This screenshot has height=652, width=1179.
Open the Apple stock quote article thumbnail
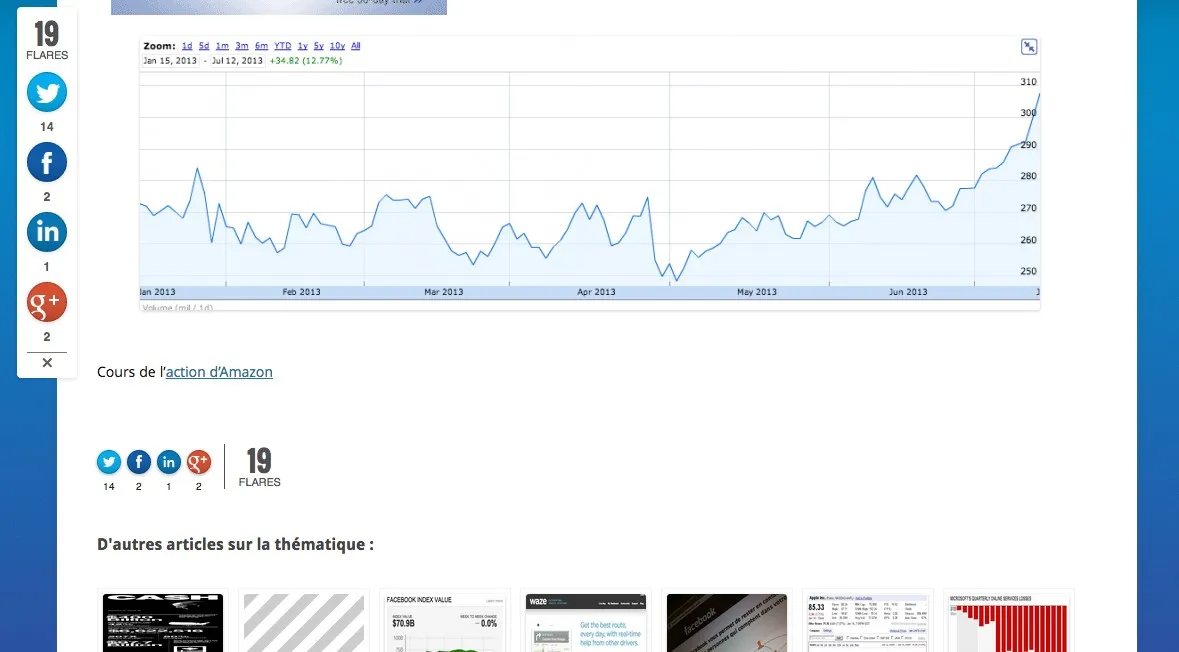click(868, 623)
